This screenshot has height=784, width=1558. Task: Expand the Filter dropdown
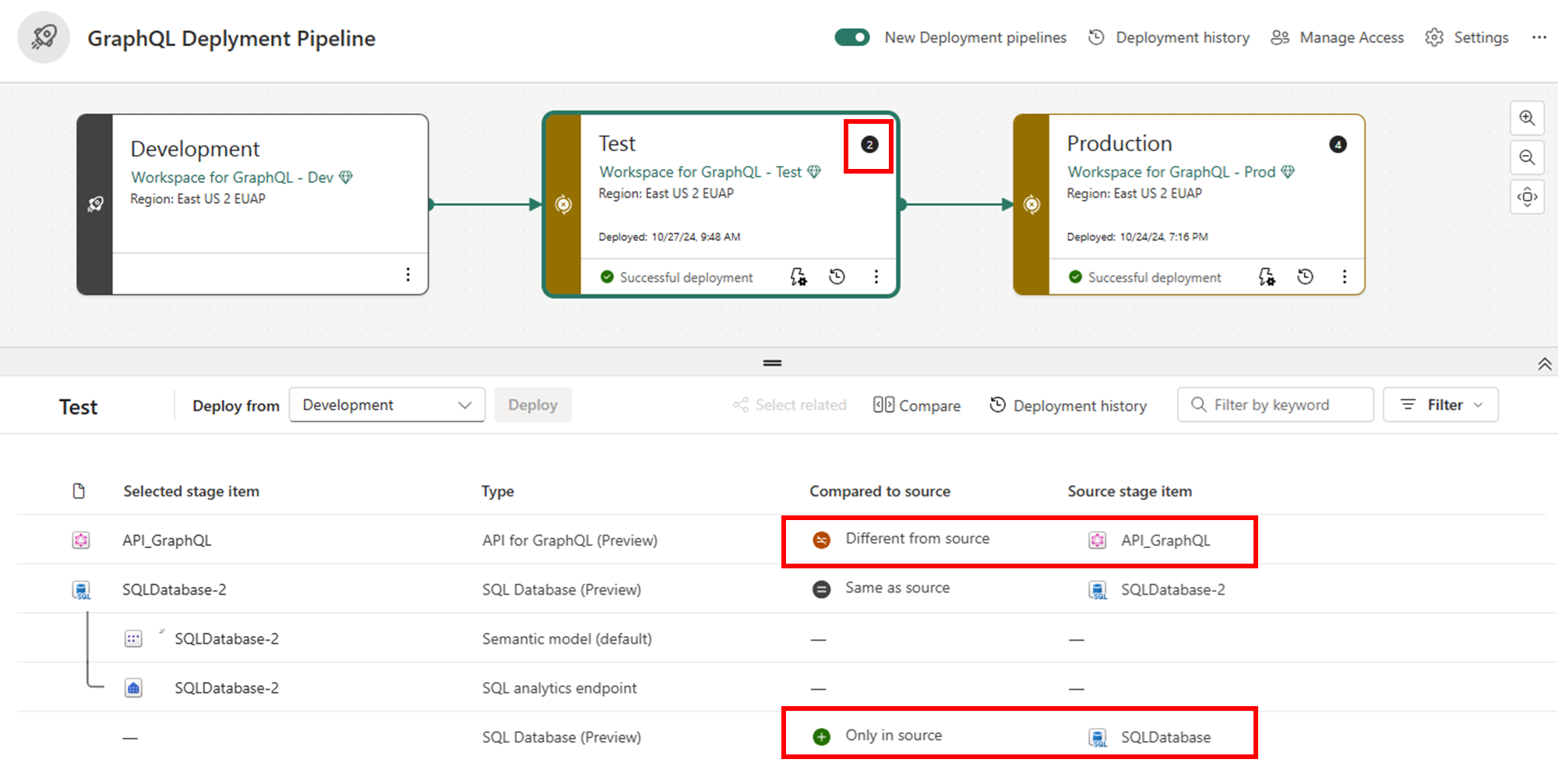1440,405
